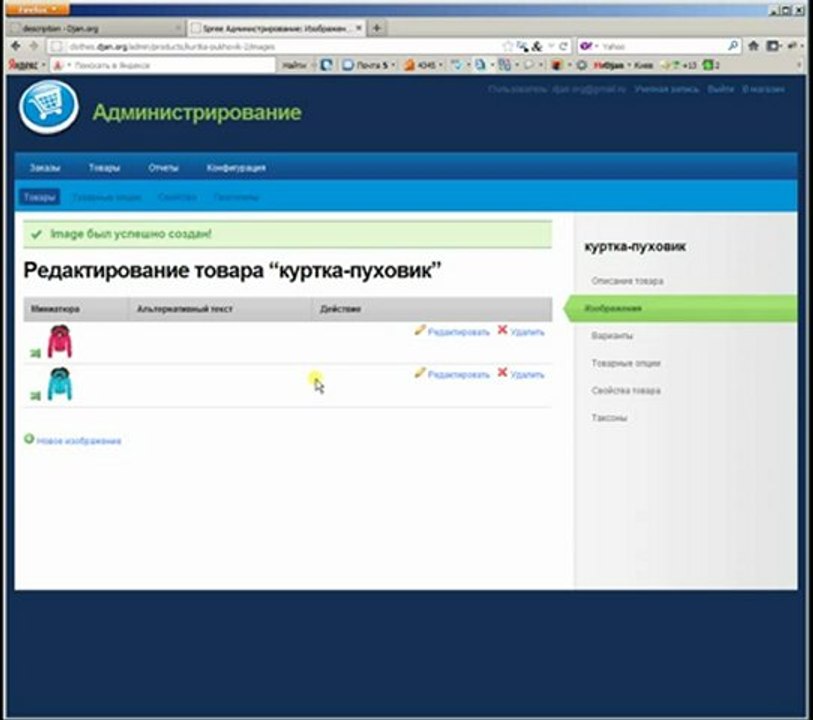
Task: Reload the page using the refresh icon
Action: point(563,46)
